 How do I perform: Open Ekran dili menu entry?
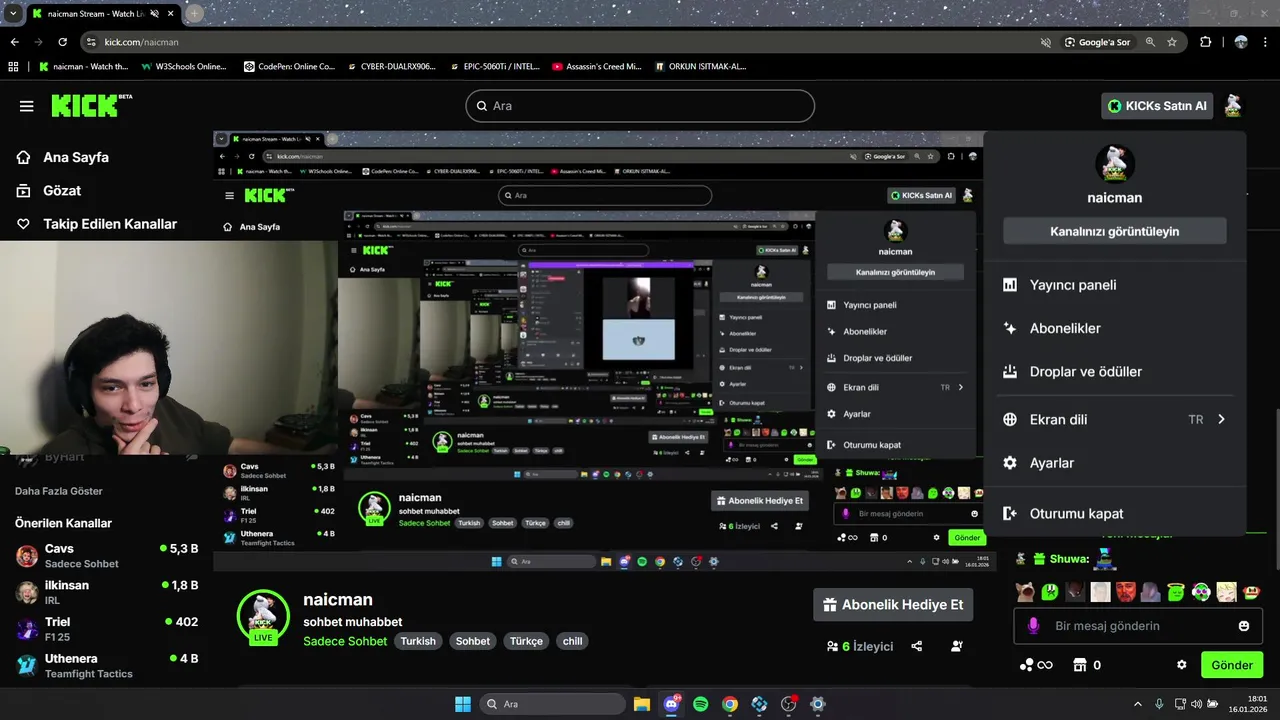[1114, 419]
